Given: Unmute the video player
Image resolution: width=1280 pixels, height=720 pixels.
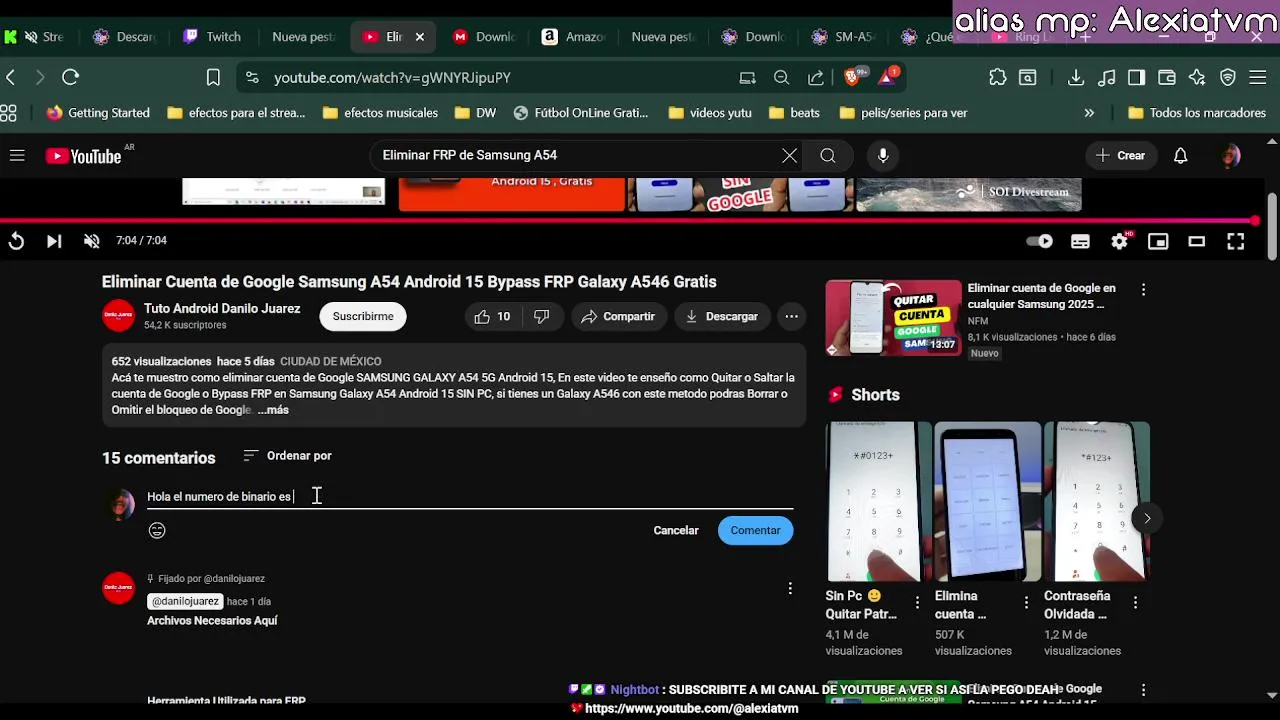Looking at the screenshot, I should (91, 241).
